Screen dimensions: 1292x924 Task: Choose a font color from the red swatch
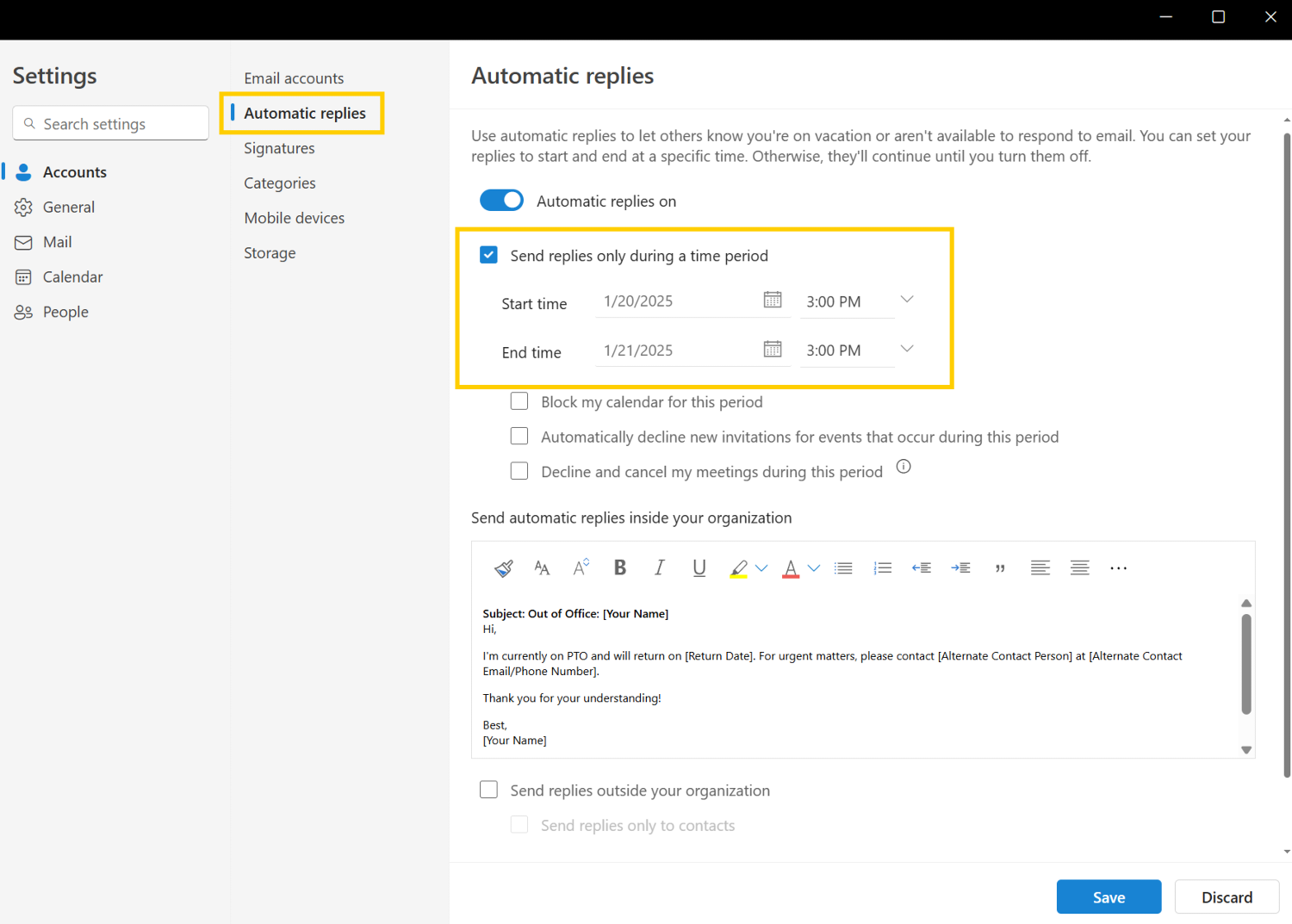(x=790, y=567)
